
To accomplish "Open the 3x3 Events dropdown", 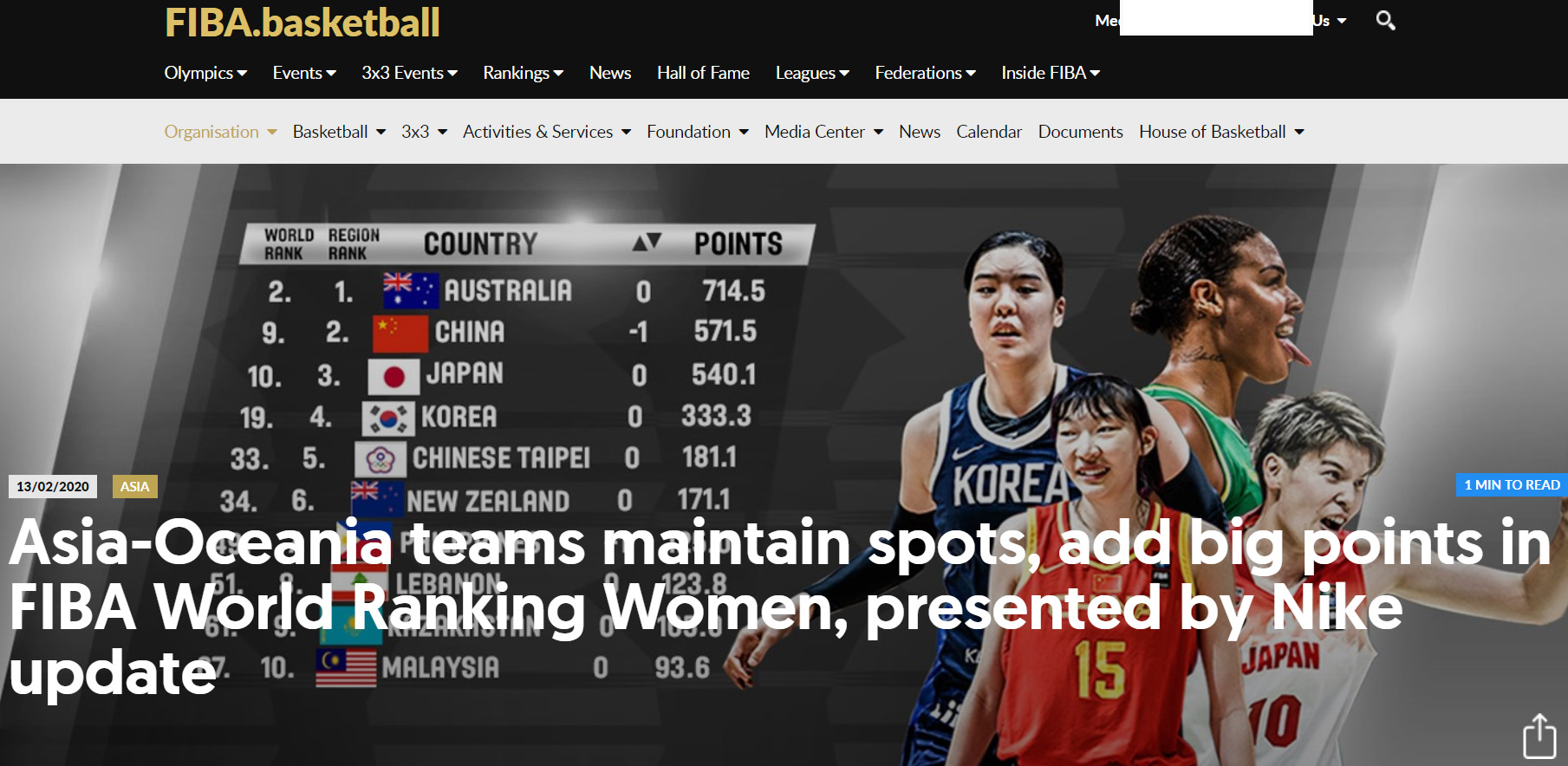I will pyautogui.click(x=409, y=73).
